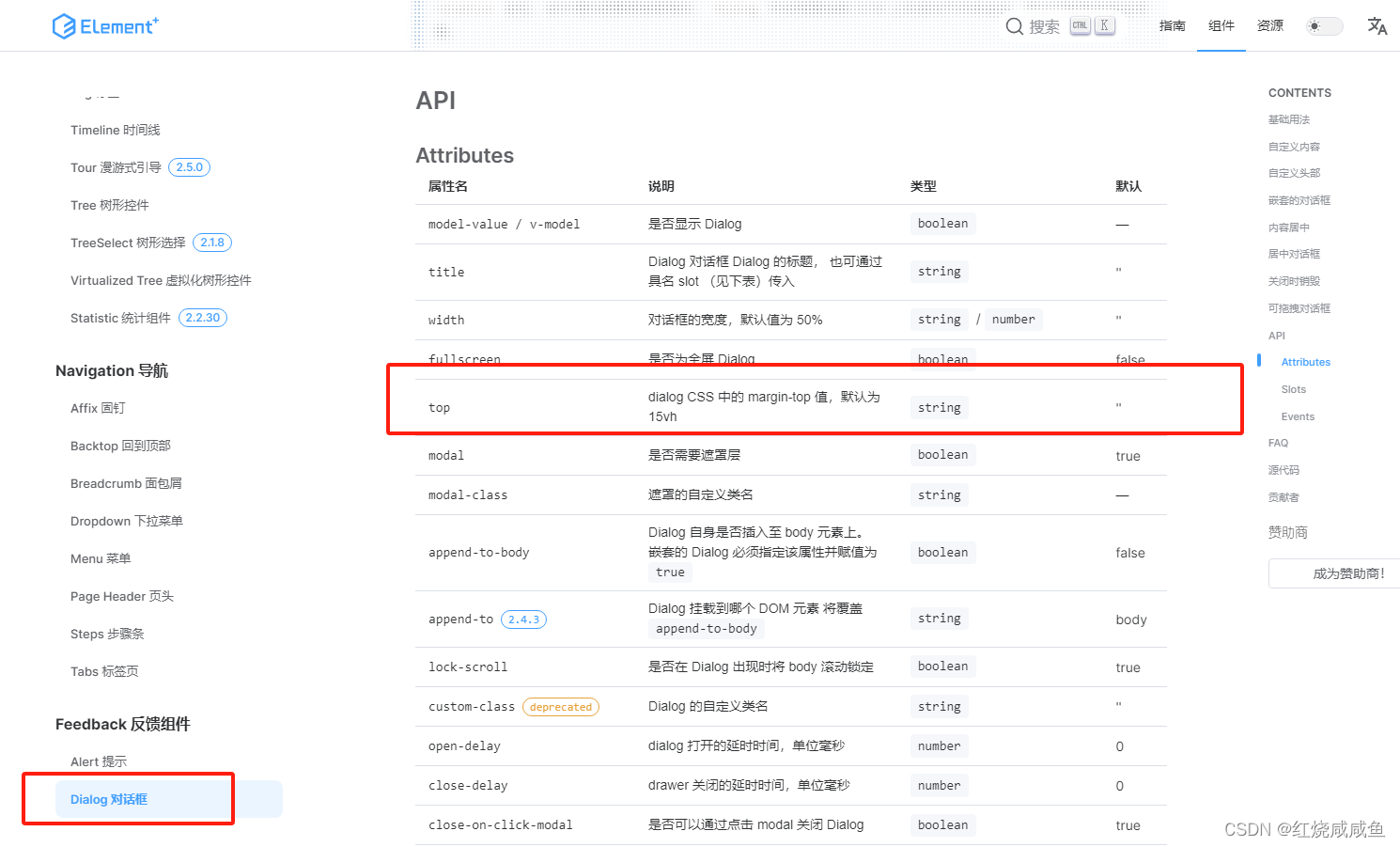Jump to 可拖拽对话框 in contents
Screen dimensions: 1400x847
click(1299, 308)
